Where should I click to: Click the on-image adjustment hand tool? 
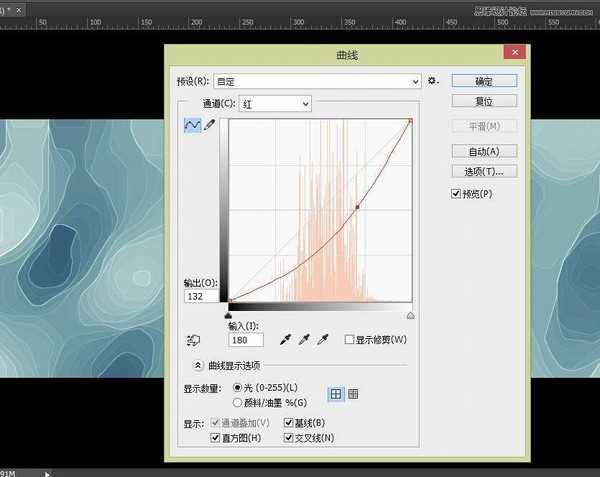pos(192,340)
